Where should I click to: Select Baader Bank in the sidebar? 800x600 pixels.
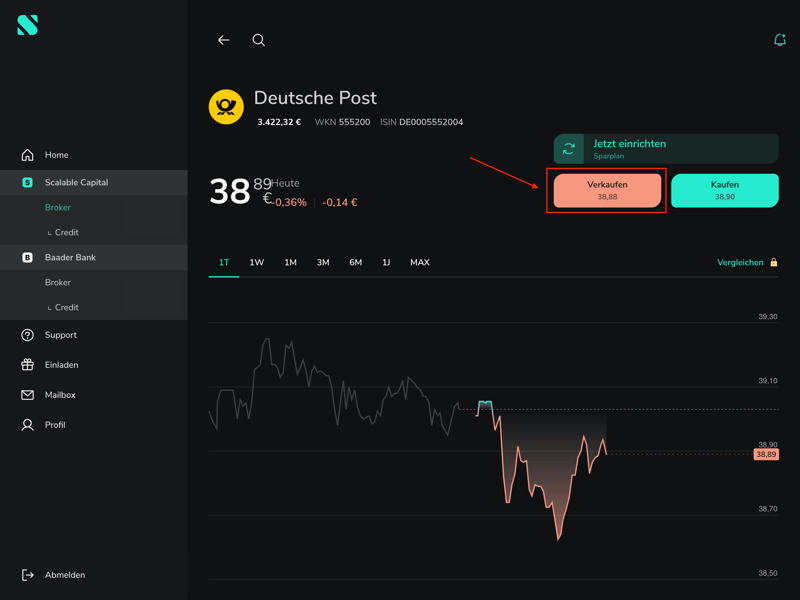pos(94,257)
